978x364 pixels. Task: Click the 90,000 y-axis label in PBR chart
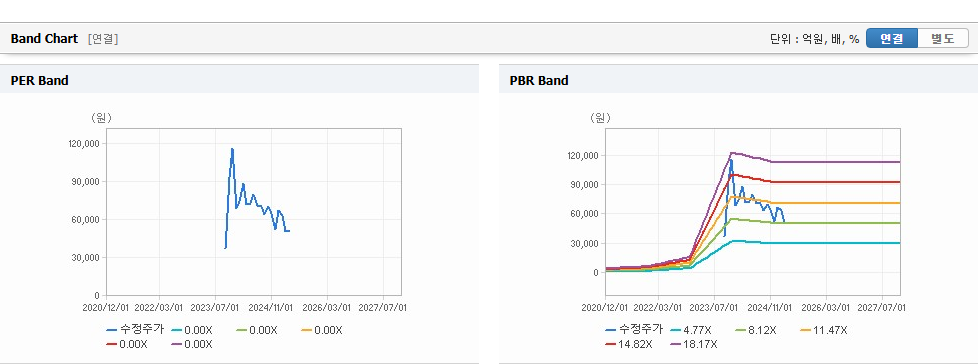pyautogui.click(x=585, y=184)
